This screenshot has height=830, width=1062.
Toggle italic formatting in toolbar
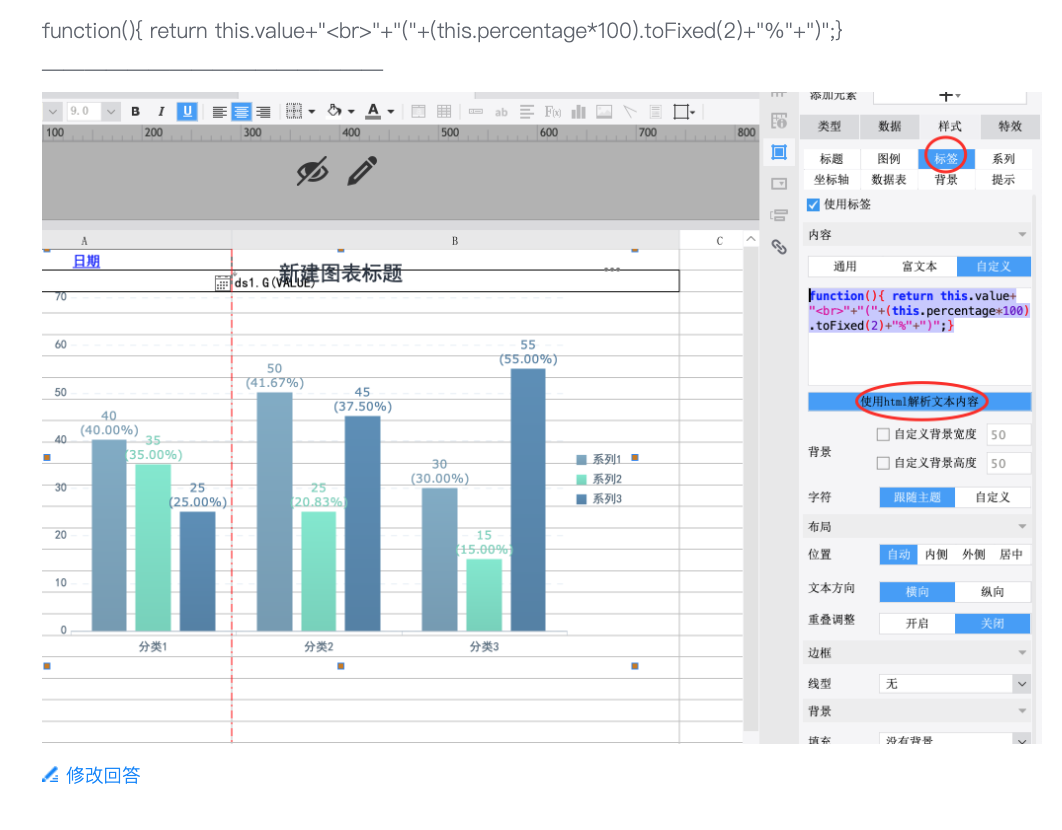[x=161, y=112]
